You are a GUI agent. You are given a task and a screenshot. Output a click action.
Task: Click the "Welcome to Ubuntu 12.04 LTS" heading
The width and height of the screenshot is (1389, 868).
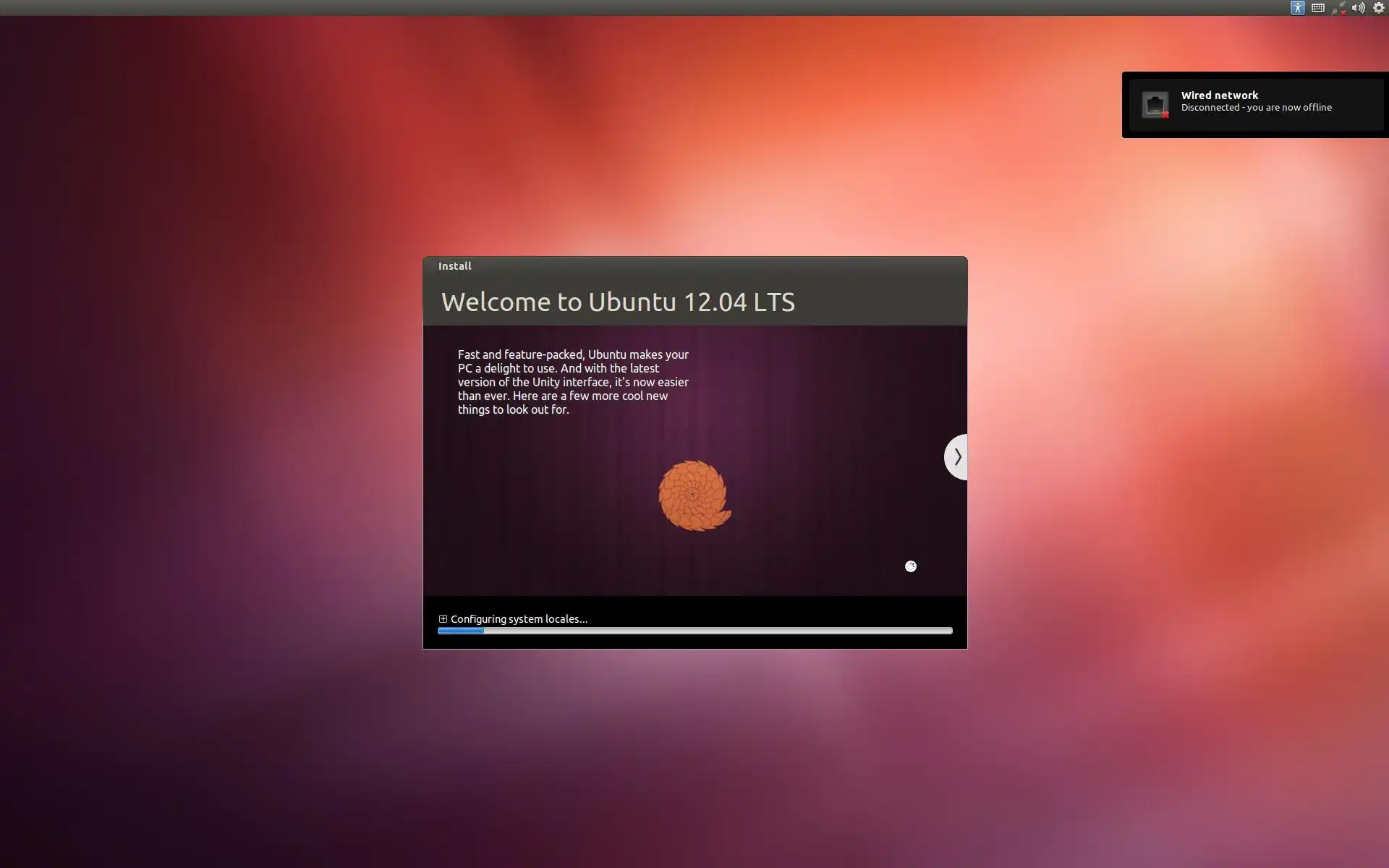618,302
